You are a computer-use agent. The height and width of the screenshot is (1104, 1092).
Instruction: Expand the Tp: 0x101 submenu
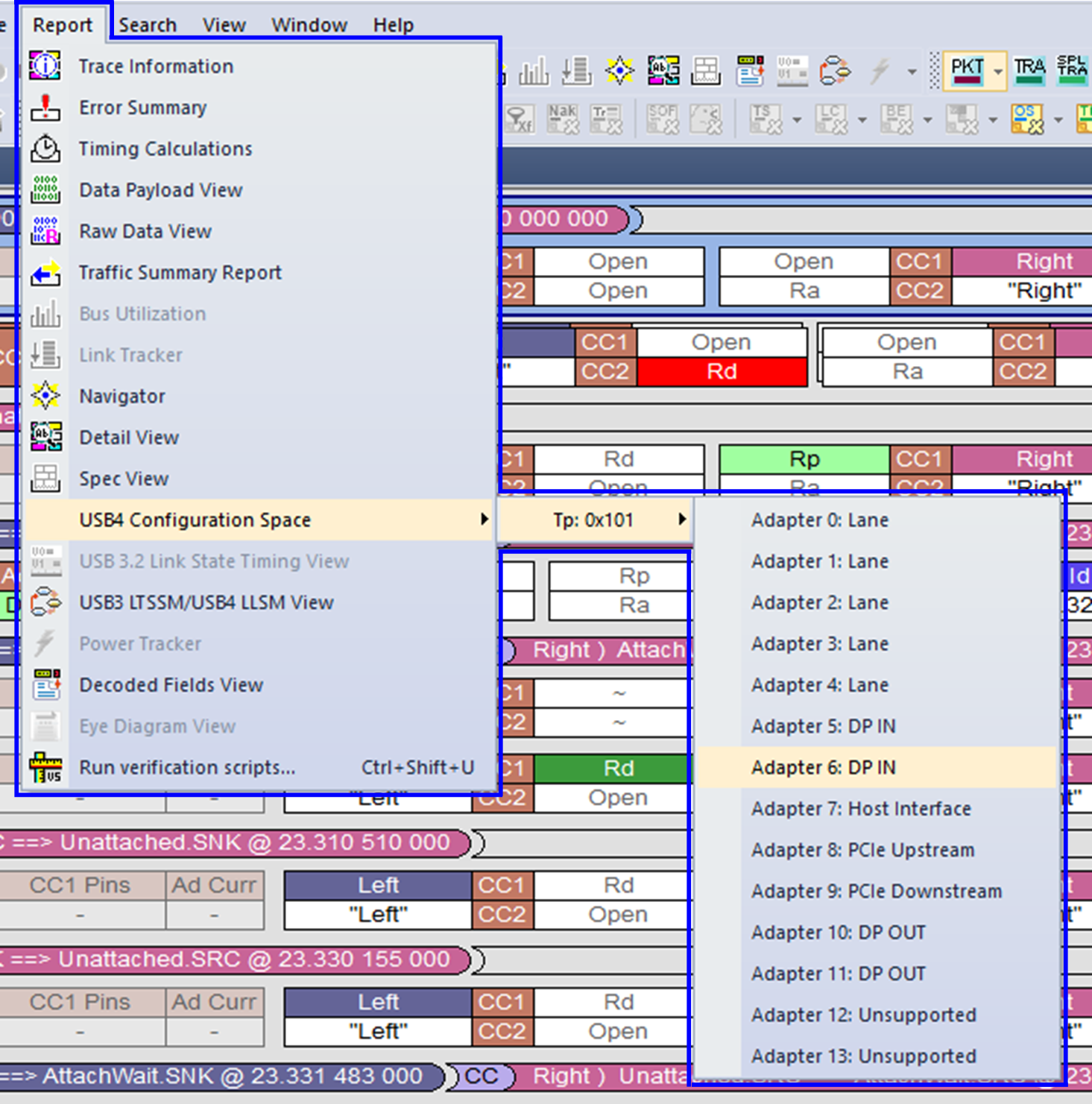(x=596, y=520)
